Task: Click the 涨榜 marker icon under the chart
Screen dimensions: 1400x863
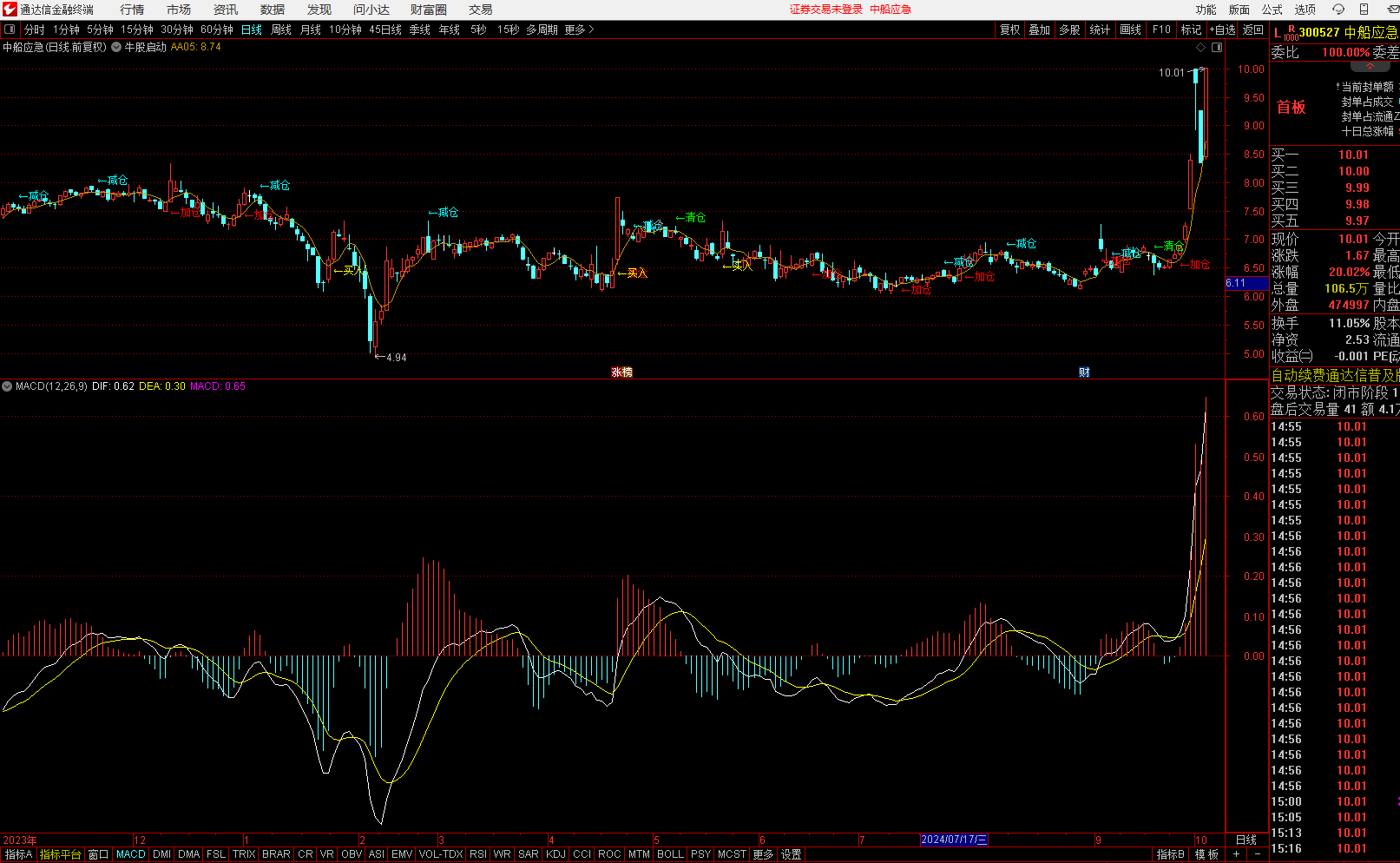Action: click(621, 372)
